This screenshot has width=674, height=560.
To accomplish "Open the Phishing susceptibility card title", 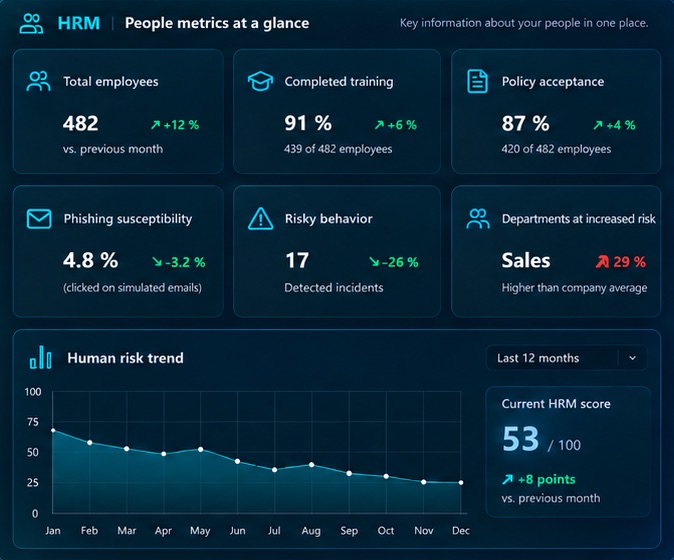I will point(128,219).
